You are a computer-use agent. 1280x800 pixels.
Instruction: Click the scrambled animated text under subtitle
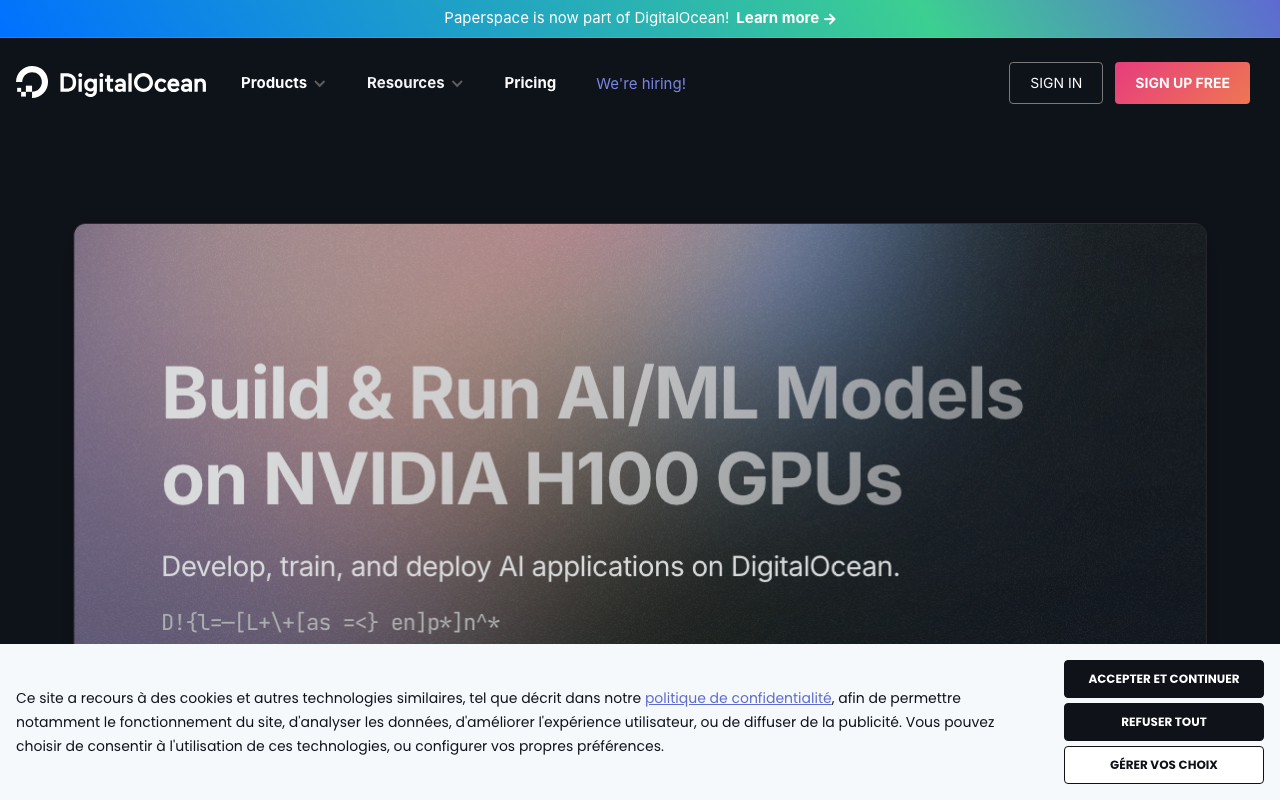point(331,623)
